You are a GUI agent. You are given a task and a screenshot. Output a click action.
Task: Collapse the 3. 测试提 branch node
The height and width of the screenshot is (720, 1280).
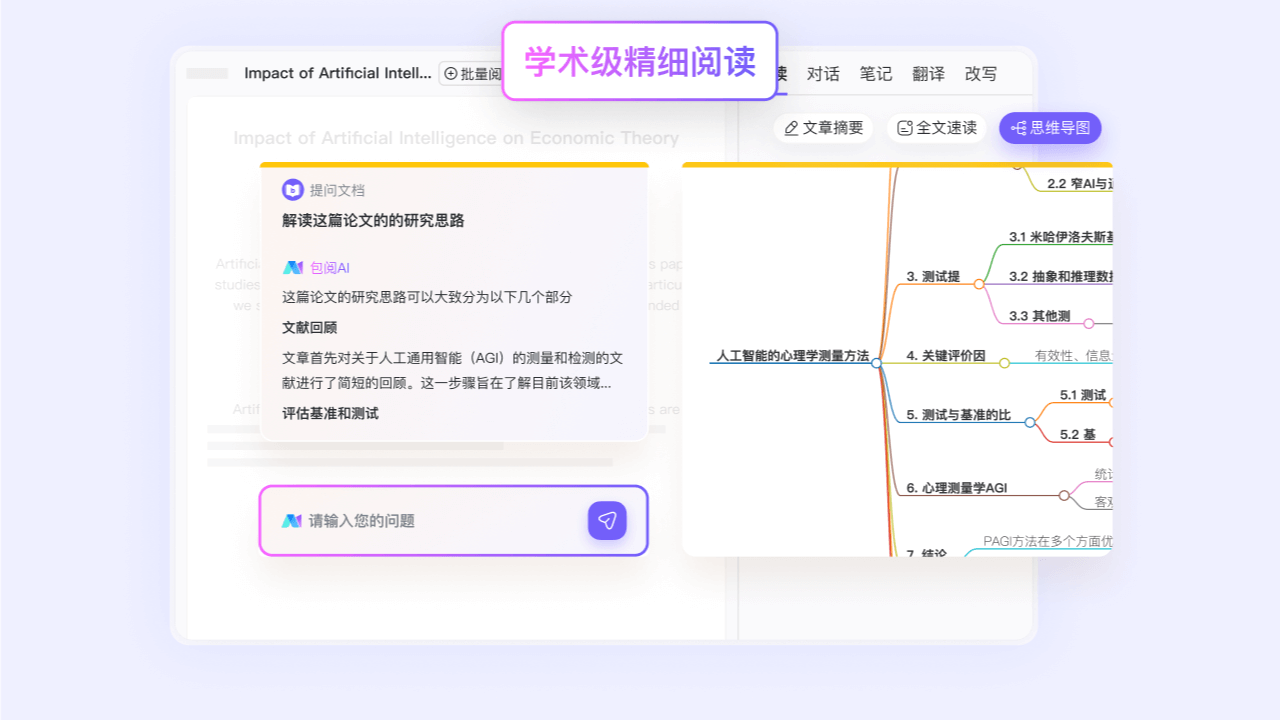pos(978,283)
